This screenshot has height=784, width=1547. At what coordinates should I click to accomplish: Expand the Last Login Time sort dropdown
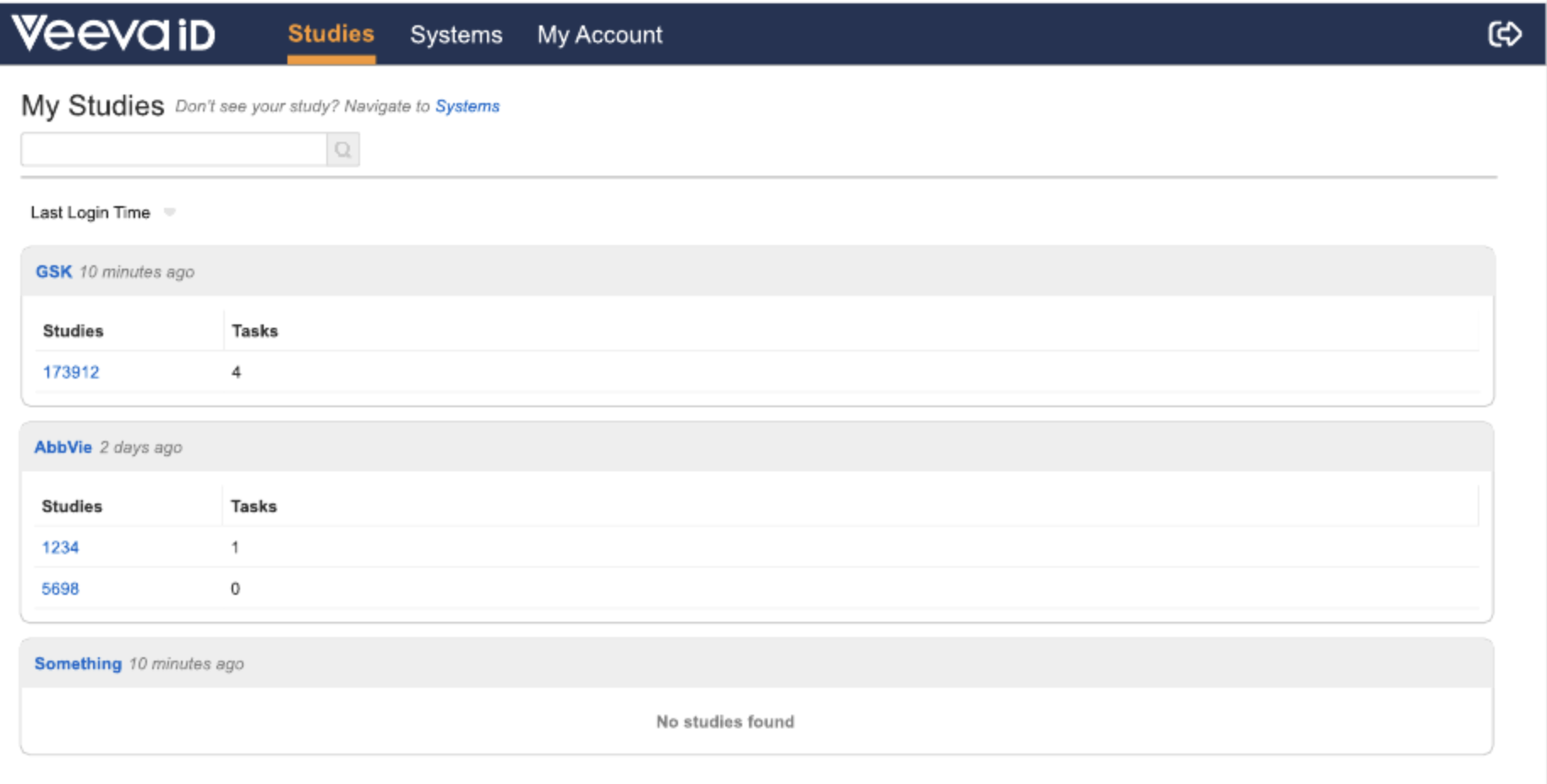[x=169, y=212]
